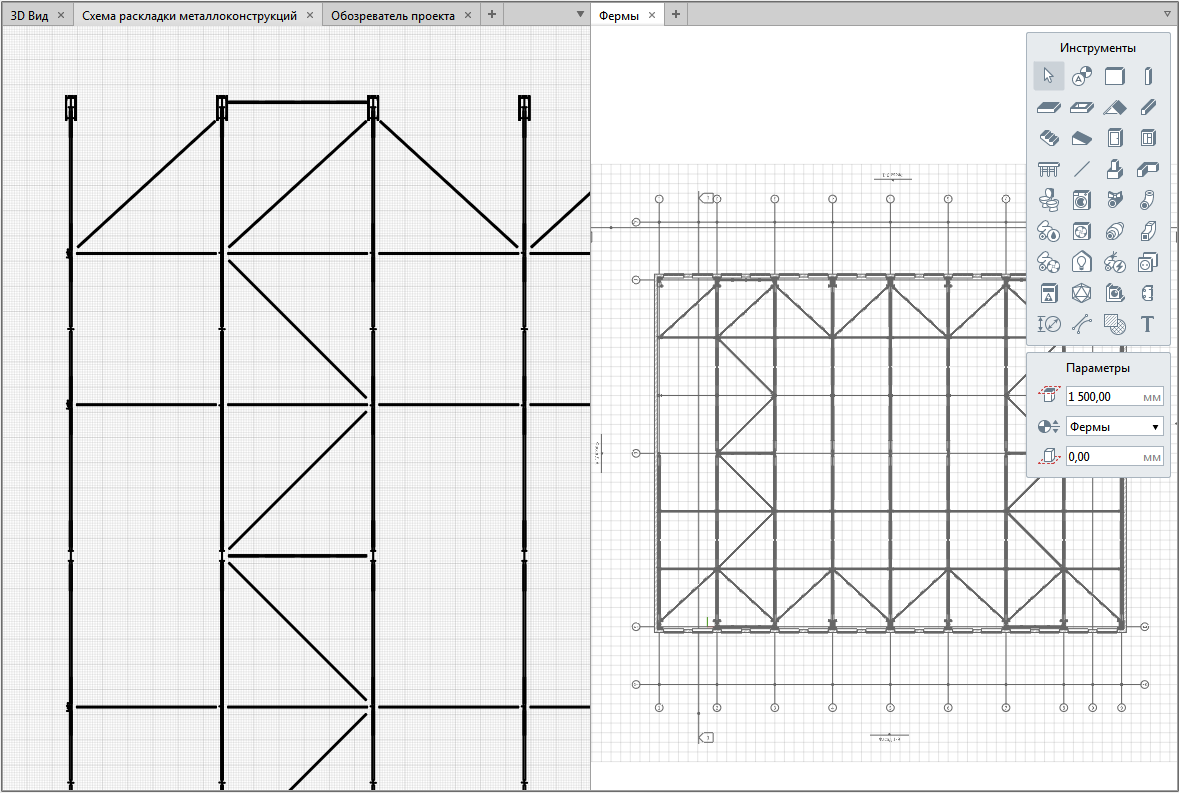Screen dimensions: 1179x793
Task: Close the 3D Вид tab
Action: click(x=61, y=15)
